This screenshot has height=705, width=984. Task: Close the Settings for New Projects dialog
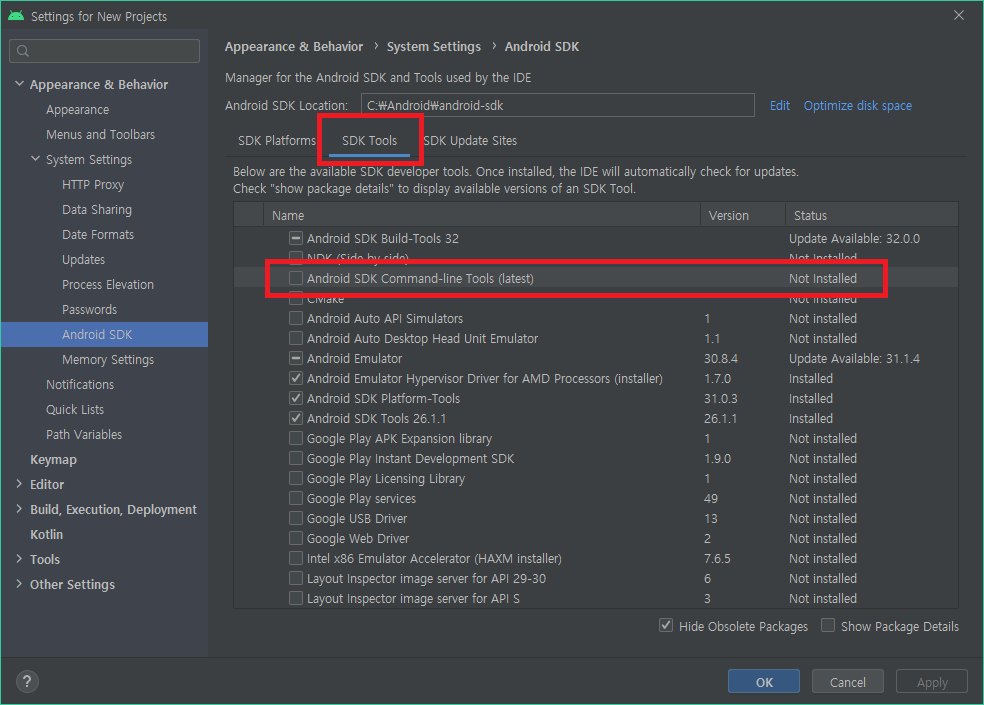958,15
